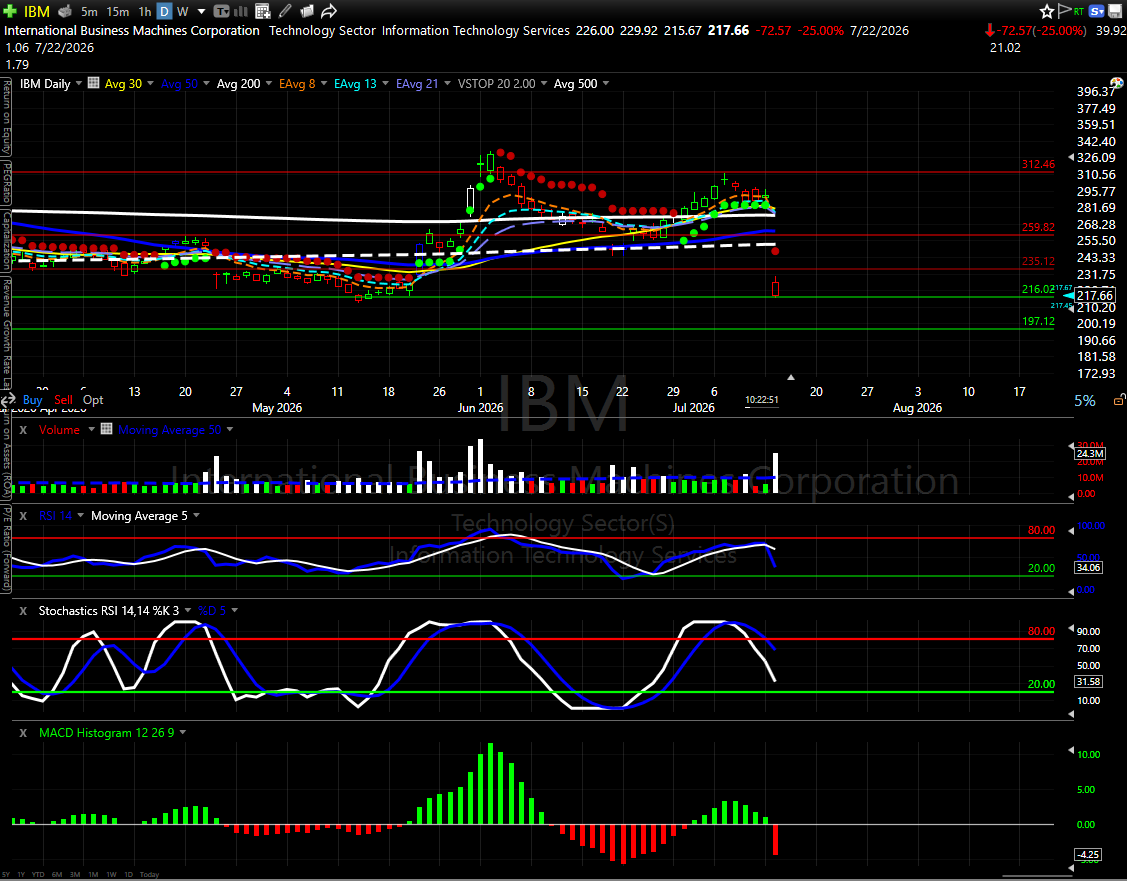The width and height of the screenshot is (1128, 881).
Task: Expand the IBM Daily dropdown
Action: point(78,83)
